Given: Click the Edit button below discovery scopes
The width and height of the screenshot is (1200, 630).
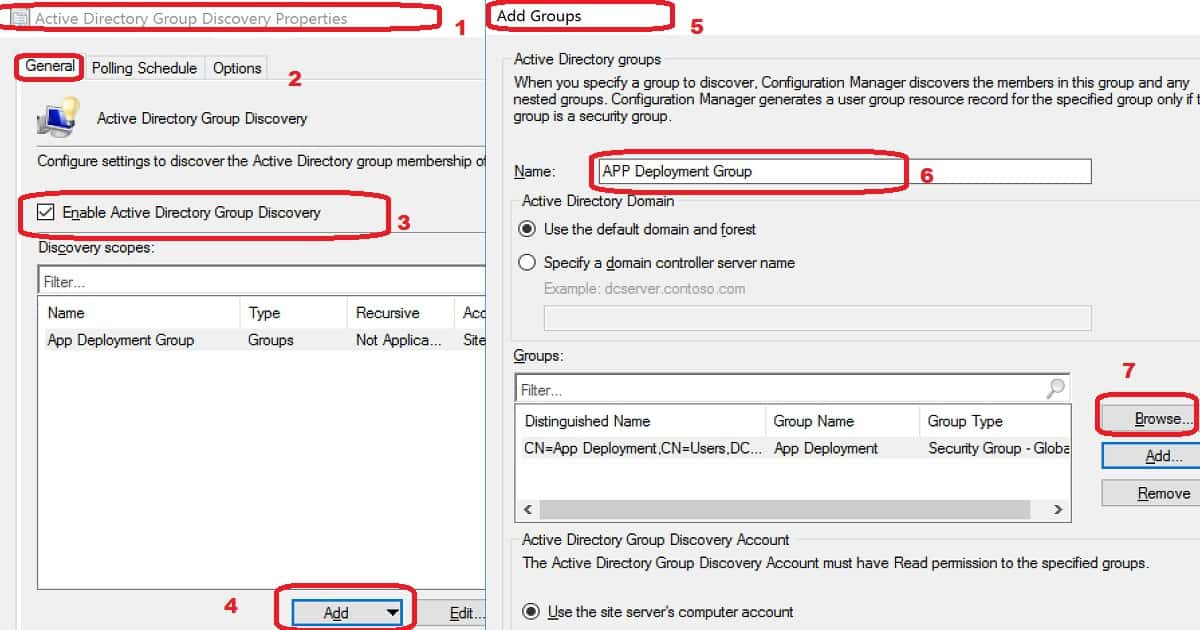Looking at the screenshot, I should [x=455, y=612].
